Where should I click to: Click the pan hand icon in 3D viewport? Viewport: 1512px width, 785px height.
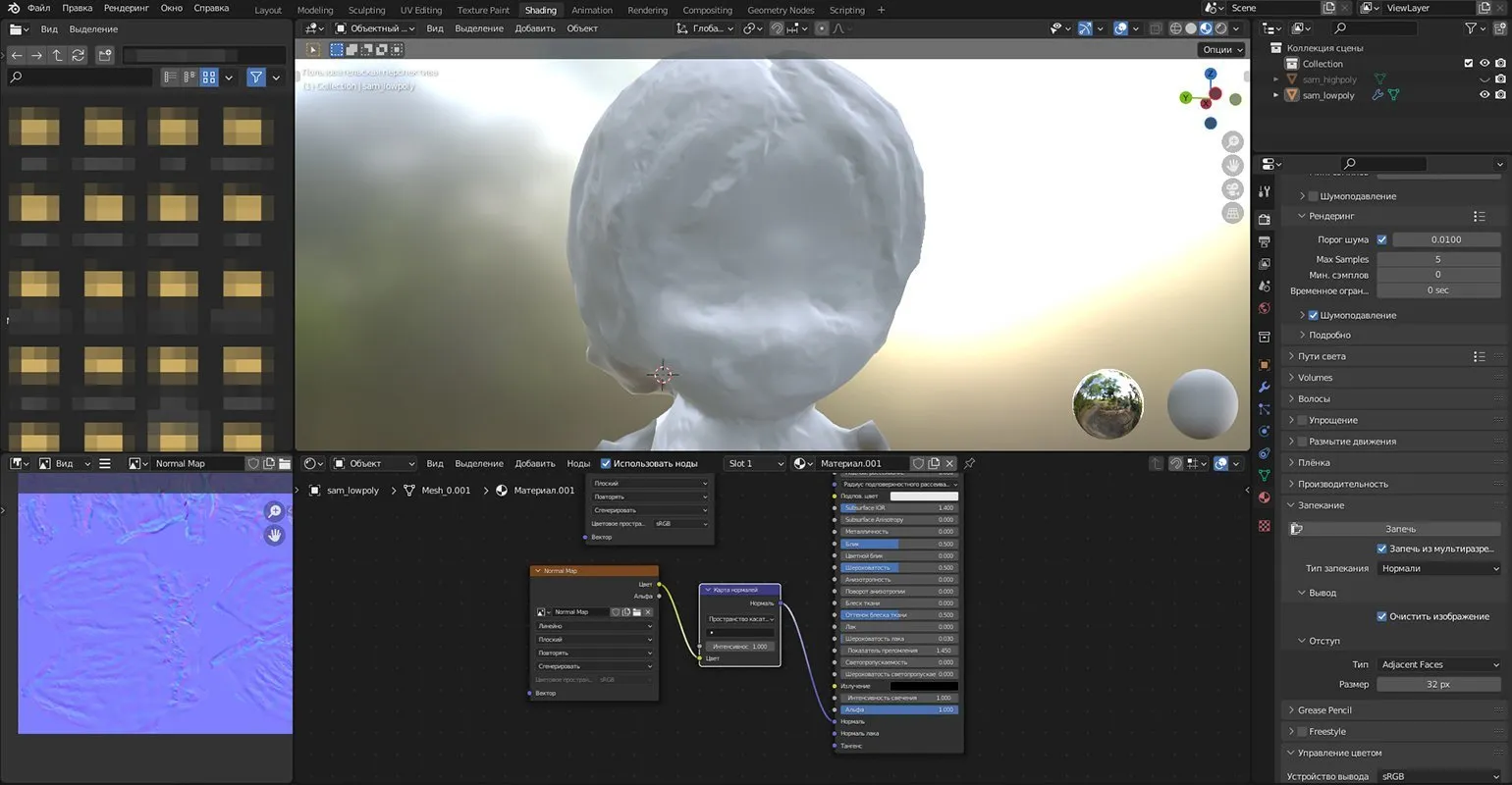click(1232, 167)
